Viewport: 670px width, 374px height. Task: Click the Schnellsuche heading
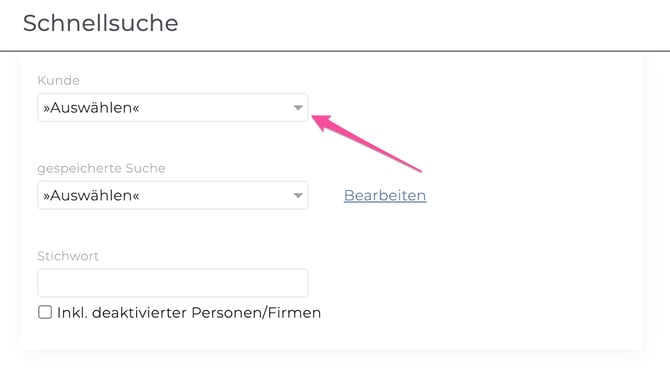click(100, 23)
